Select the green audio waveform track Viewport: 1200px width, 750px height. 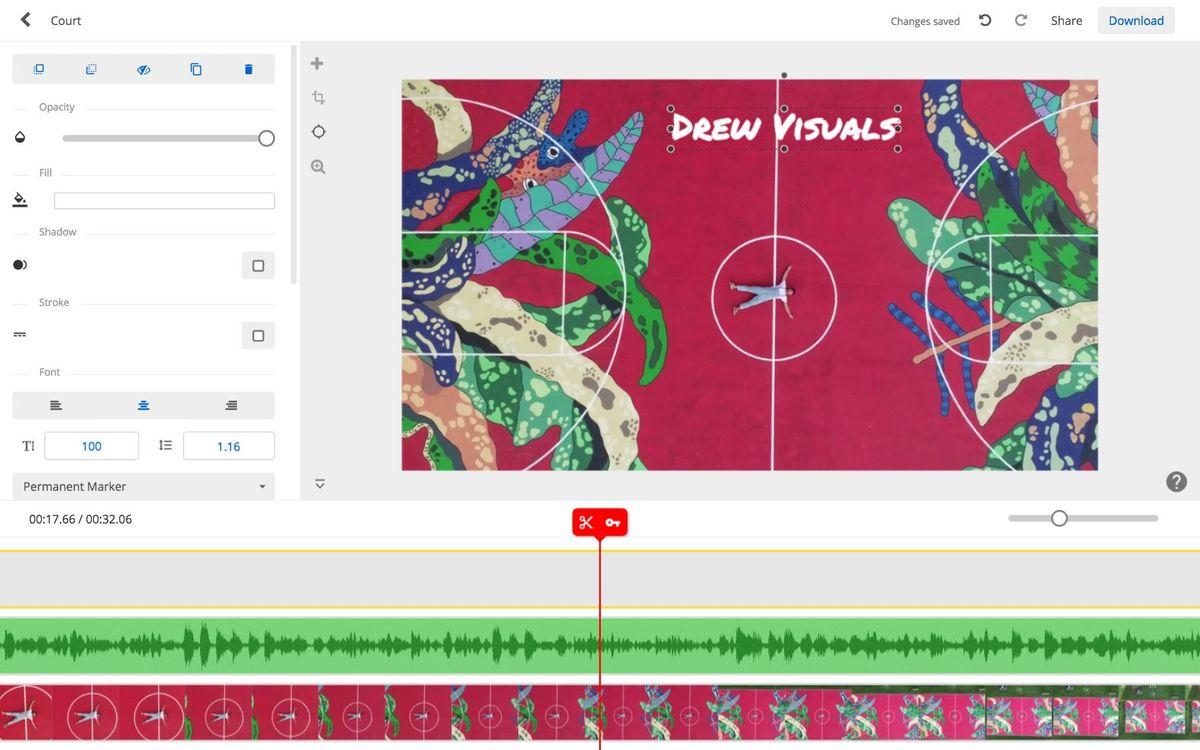coord(600,645)
